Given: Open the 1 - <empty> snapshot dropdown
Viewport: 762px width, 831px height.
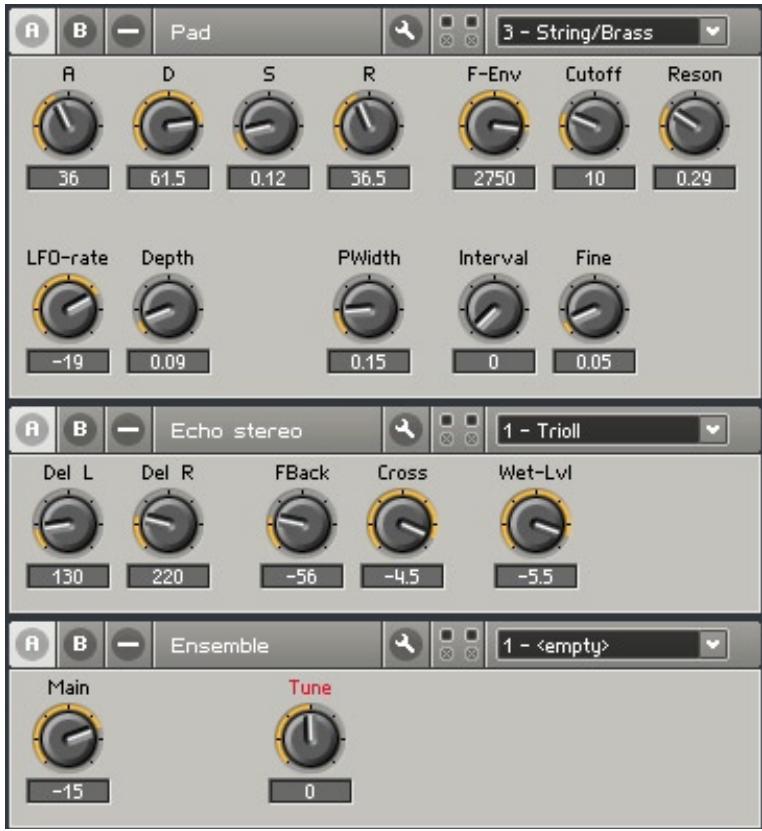Looking at the screenshot, I should pos(612,645).
